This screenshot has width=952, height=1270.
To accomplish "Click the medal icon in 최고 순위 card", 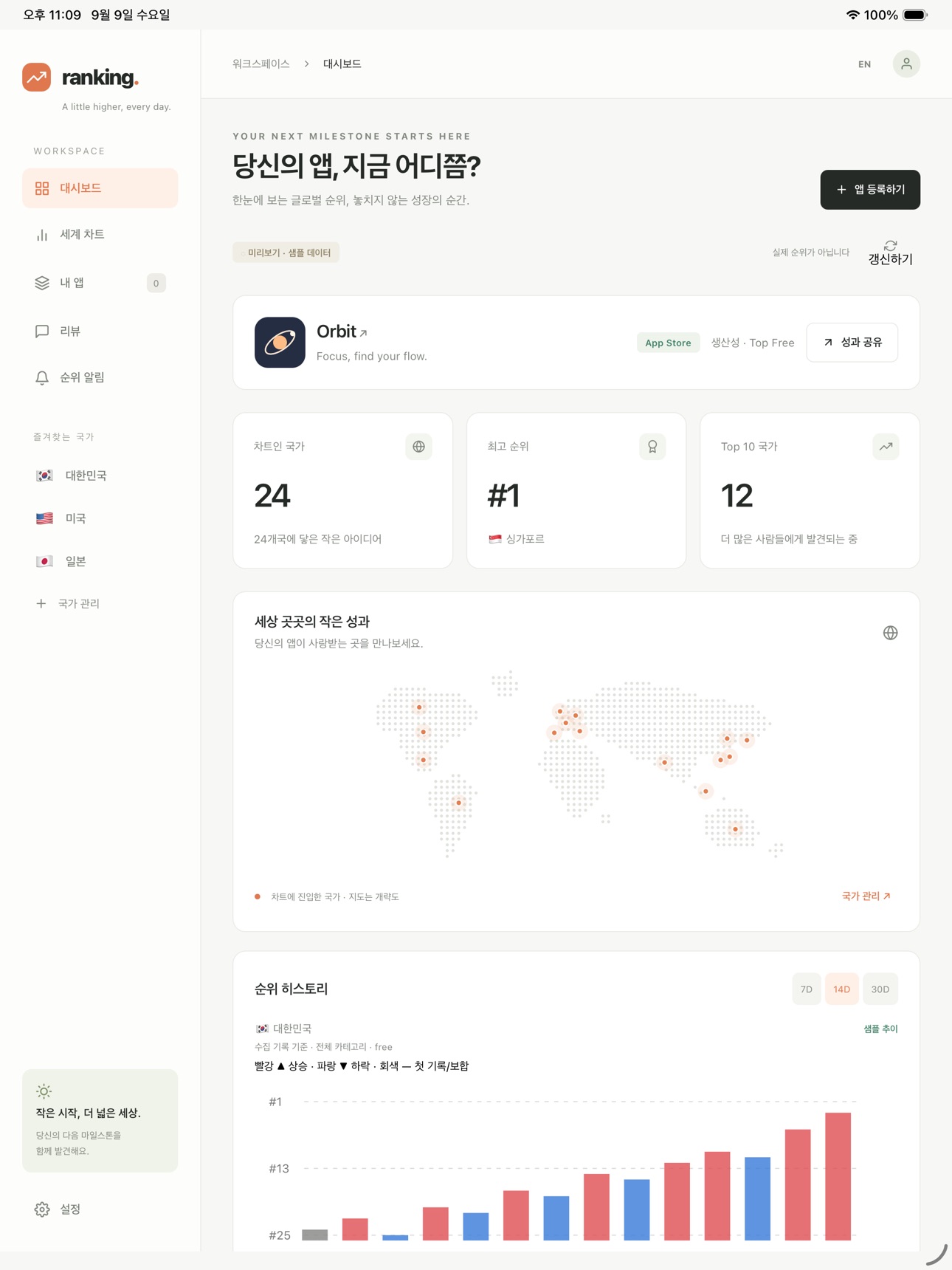I will pyautogui.click(x=652, y=447).
